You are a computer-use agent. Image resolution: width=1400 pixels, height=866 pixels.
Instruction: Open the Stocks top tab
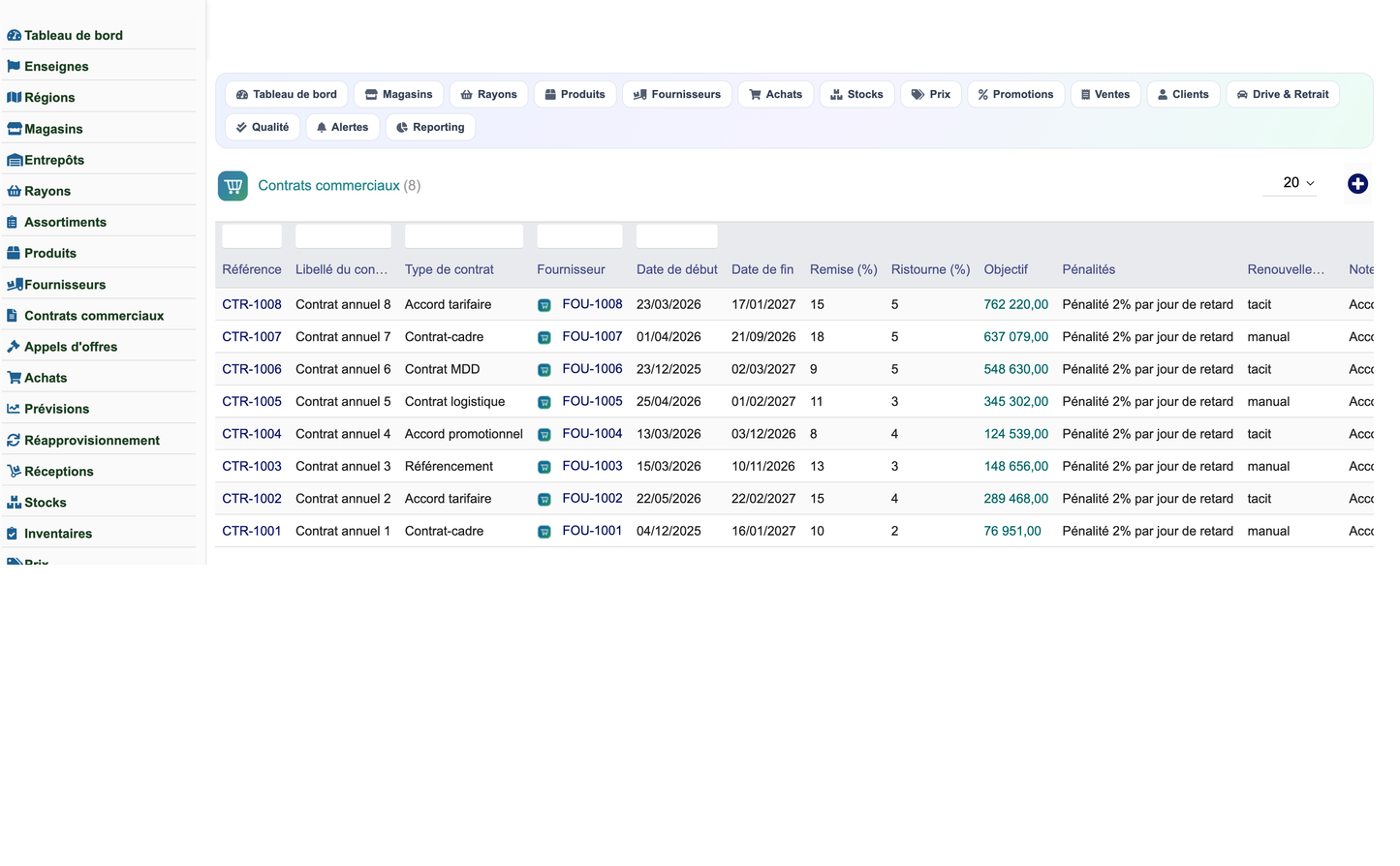[856, 94]
